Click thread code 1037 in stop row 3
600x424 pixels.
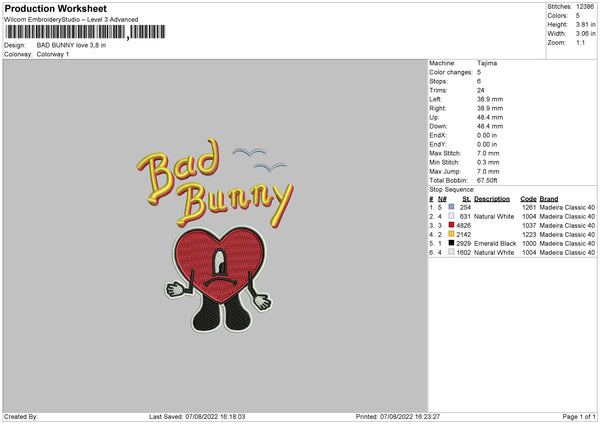(x=529, y=225)
